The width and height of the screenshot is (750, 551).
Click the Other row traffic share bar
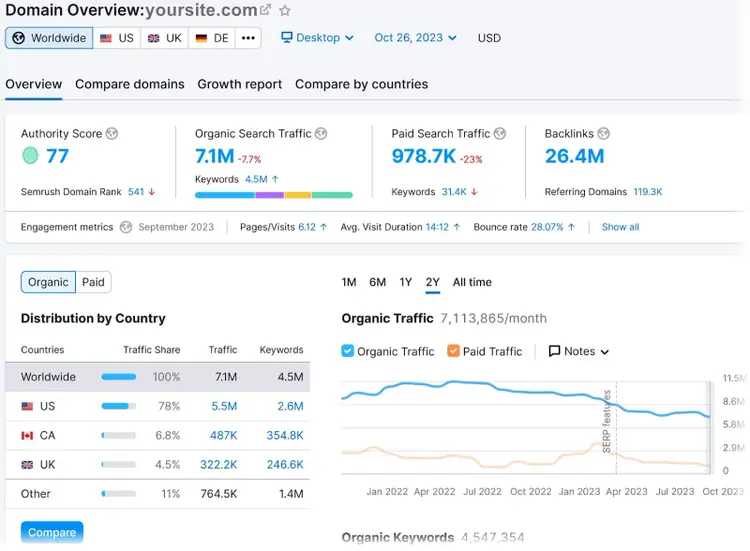[x=119, y=494]
